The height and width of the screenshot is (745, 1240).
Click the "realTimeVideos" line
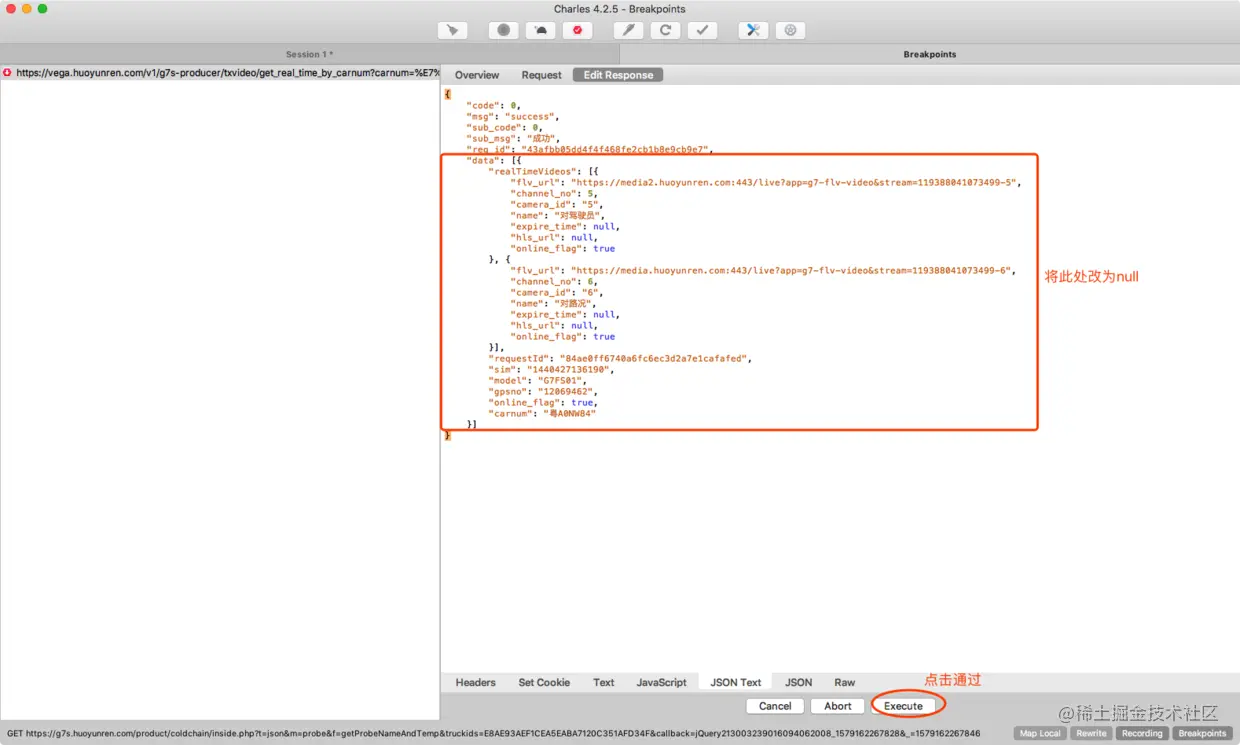[543, 171]
